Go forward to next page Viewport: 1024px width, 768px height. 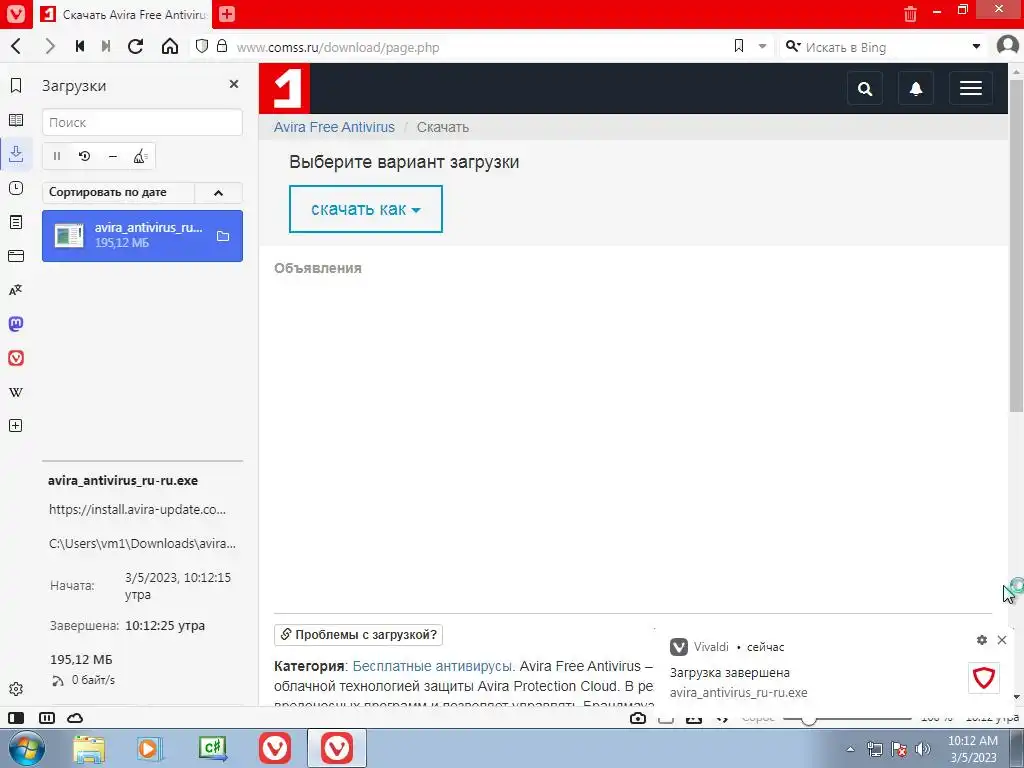point(50,47)
